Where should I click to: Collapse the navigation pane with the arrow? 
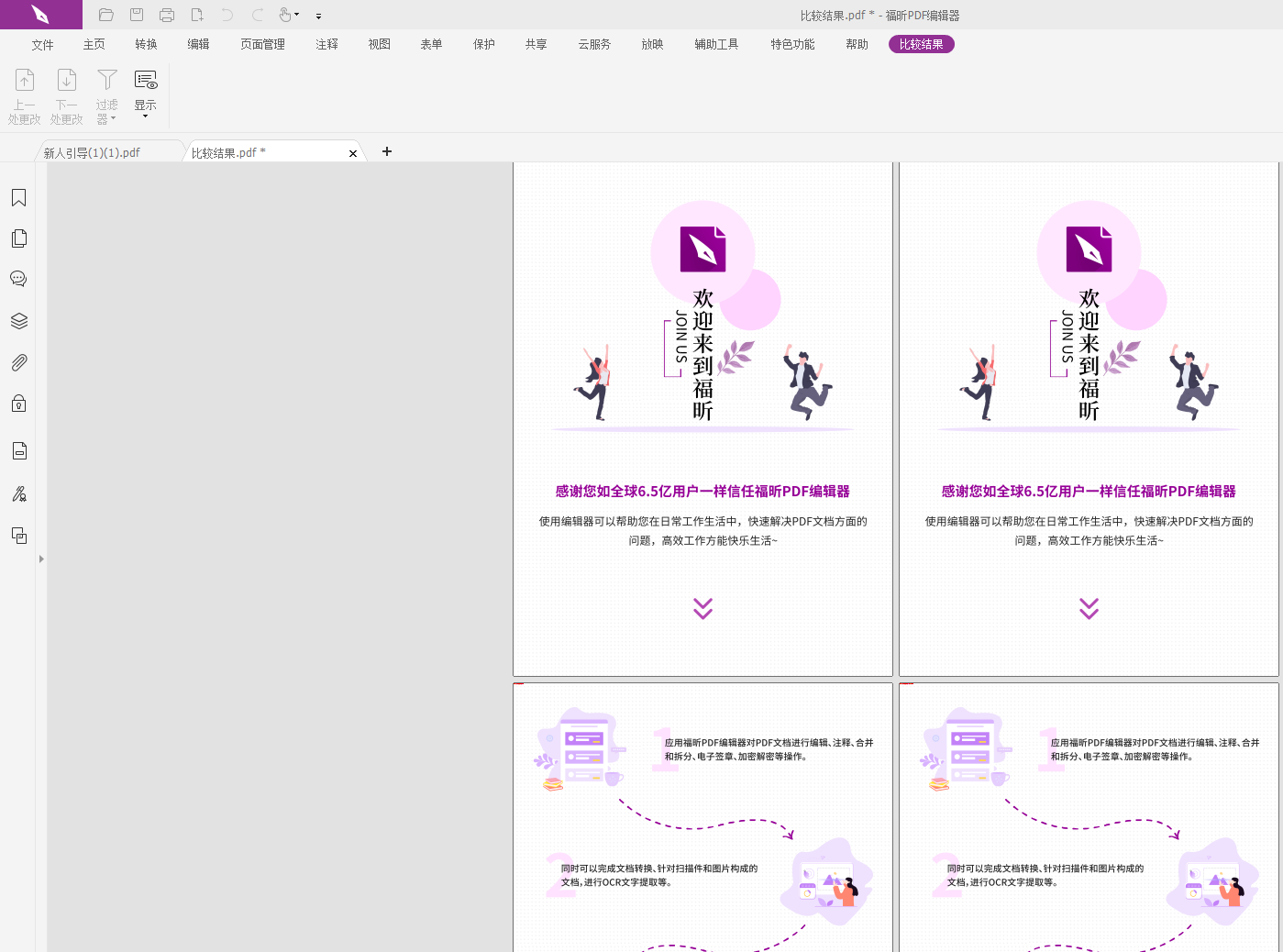41,558
